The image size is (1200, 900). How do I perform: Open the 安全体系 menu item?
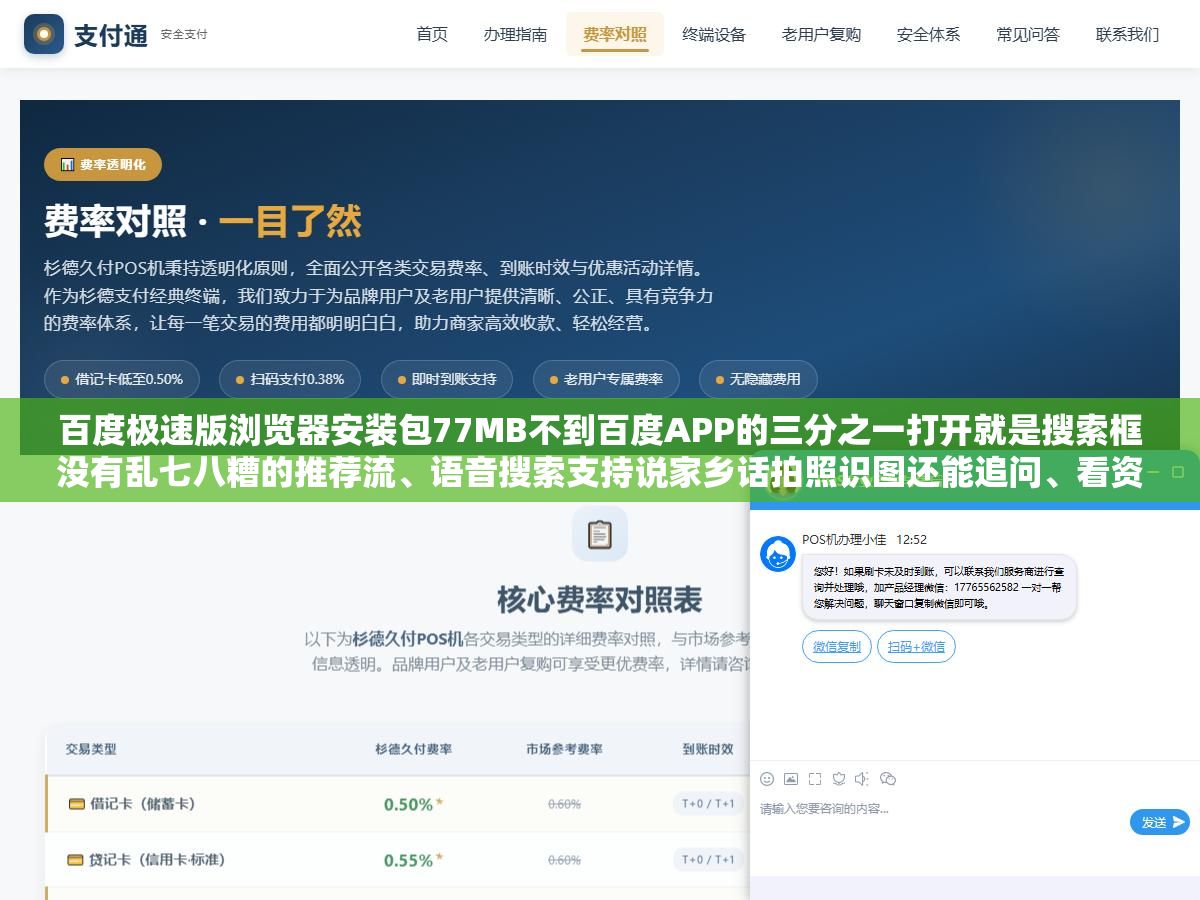tap(928, 34)
